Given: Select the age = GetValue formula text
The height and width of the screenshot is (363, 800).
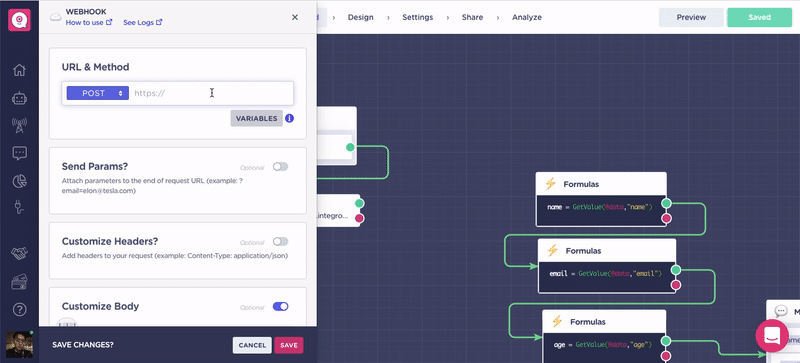Looking at the screenshot, I should 603,345.
